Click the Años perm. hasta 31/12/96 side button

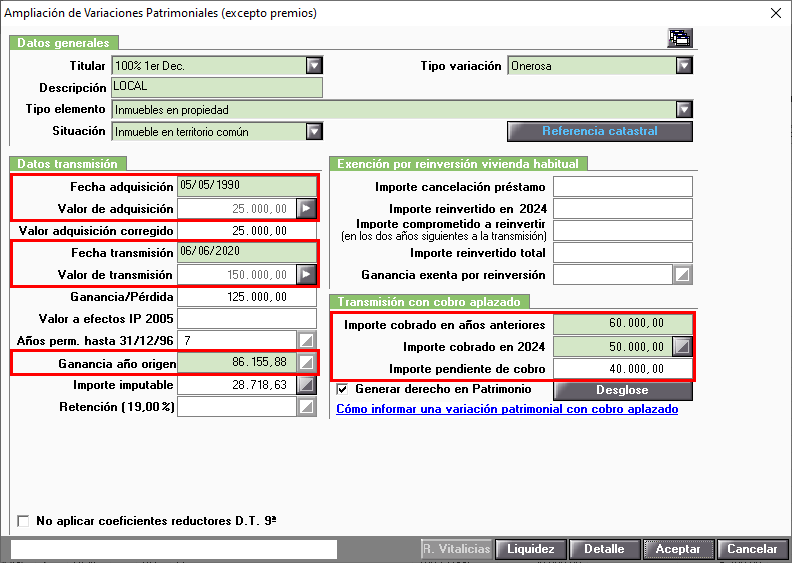(307, 340)
